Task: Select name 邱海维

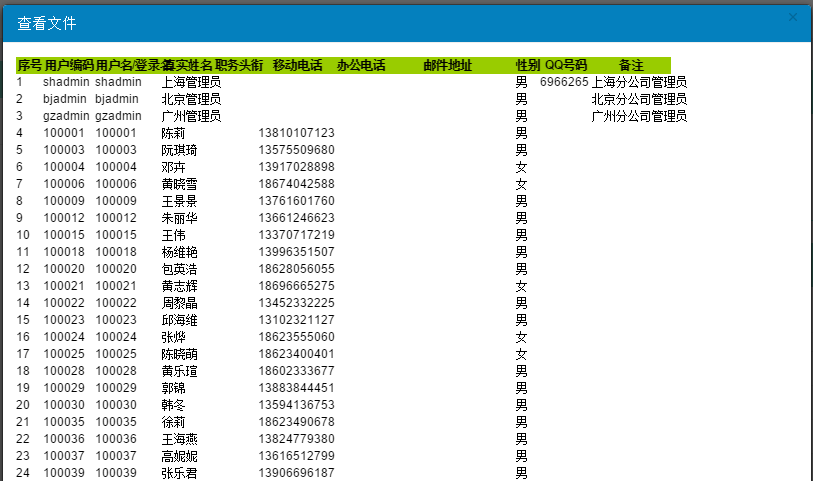Action: click(x=179, y=320)
